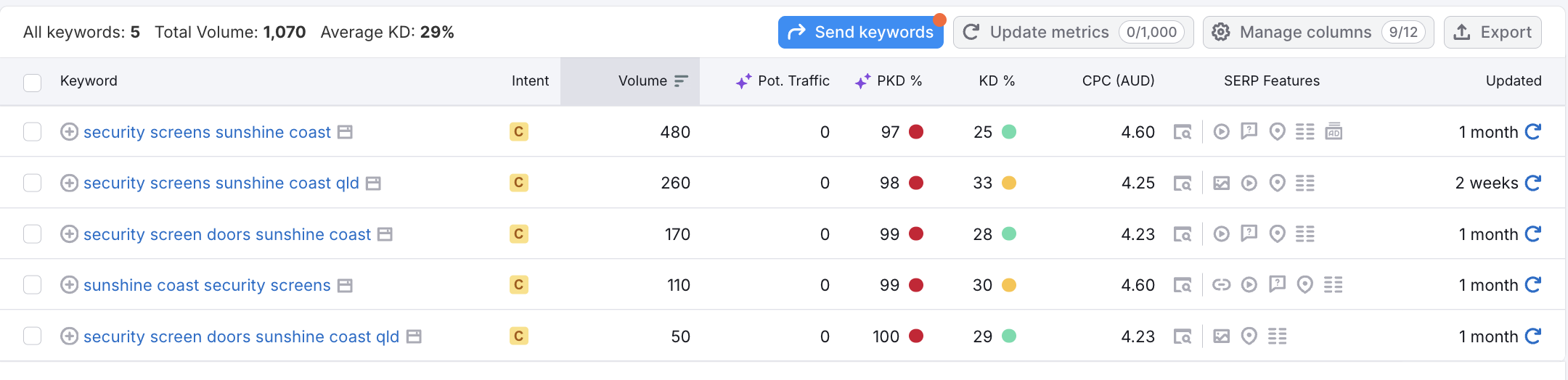Click Average KD 29% summary
Viewport: 1568px width, 380px height.
point(387,32)
